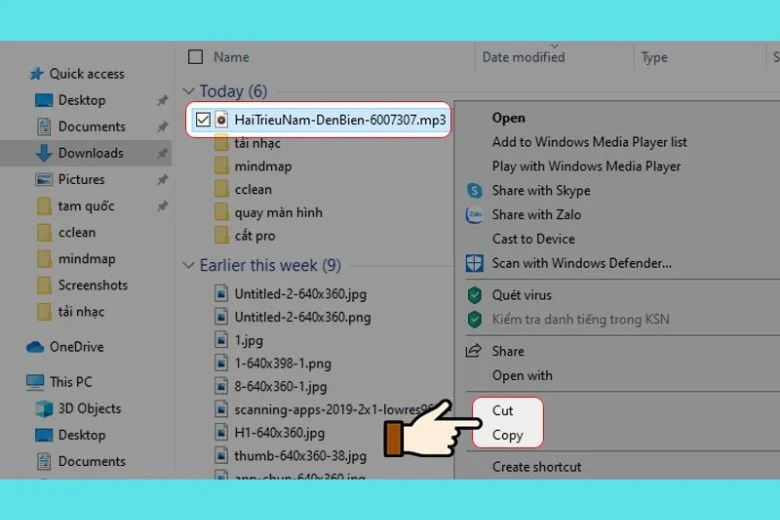Choose Quét virus menu entry
Screen dimensions: 780x520
point(522,295)
